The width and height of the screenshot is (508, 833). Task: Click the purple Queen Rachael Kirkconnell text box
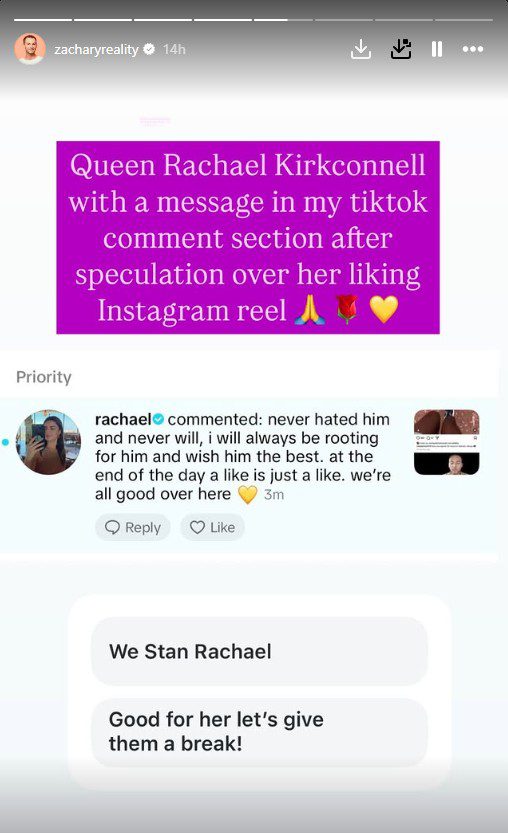[248, 237]
